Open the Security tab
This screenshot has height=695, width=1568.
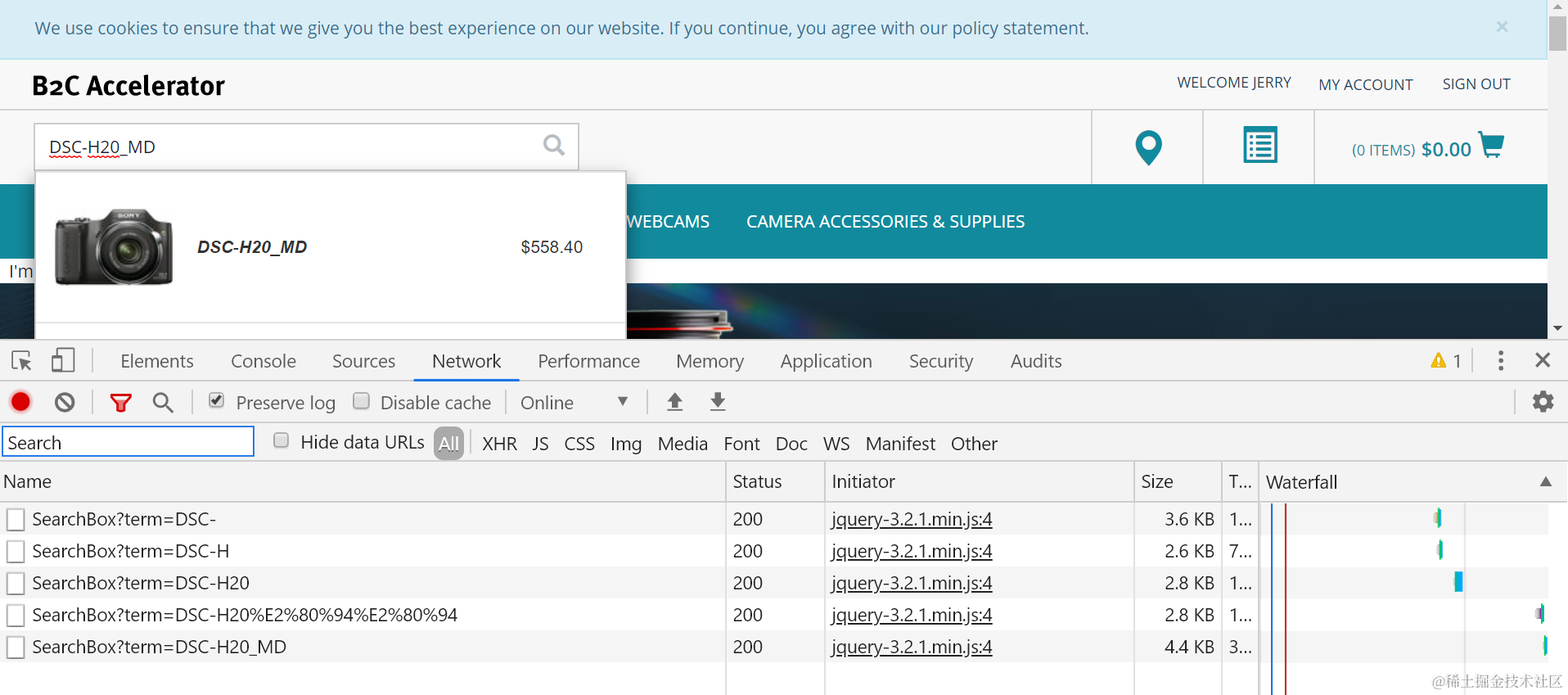[x=941, y=361]
